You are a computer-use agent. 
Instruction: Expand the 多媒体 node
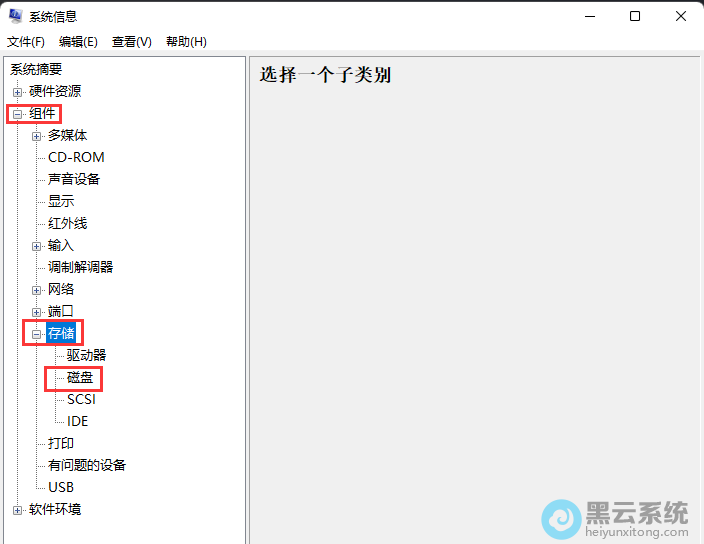click(x=37, y=136)
